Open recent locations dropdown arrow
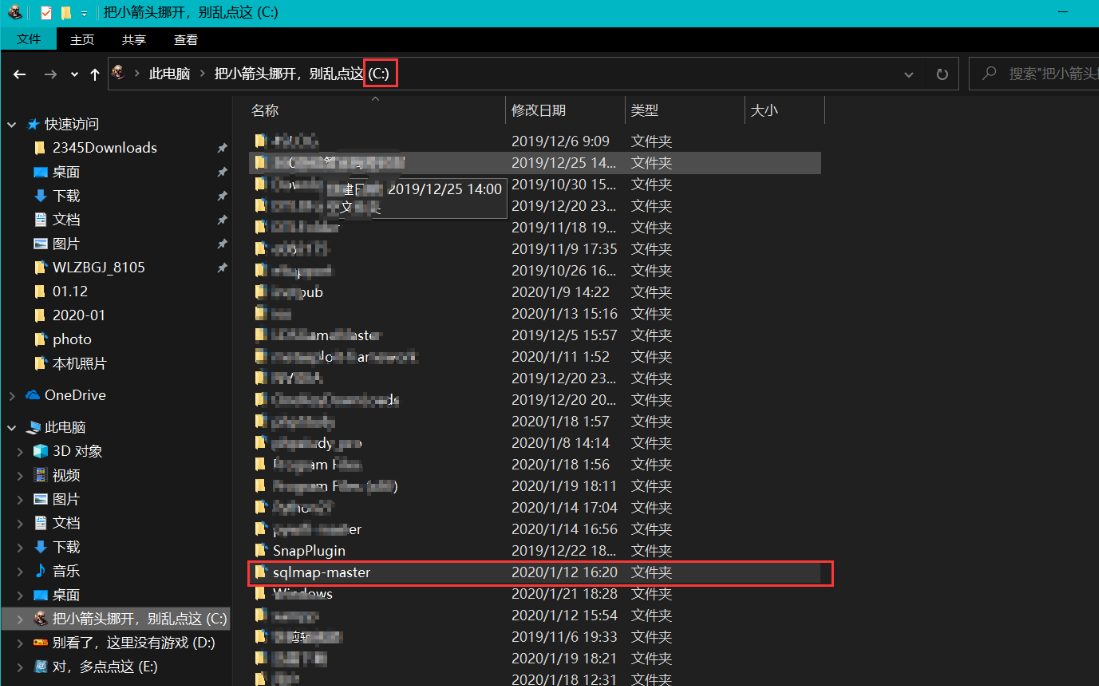The width and height of the screenshot is (1099, 686). [x=74, y=74]
